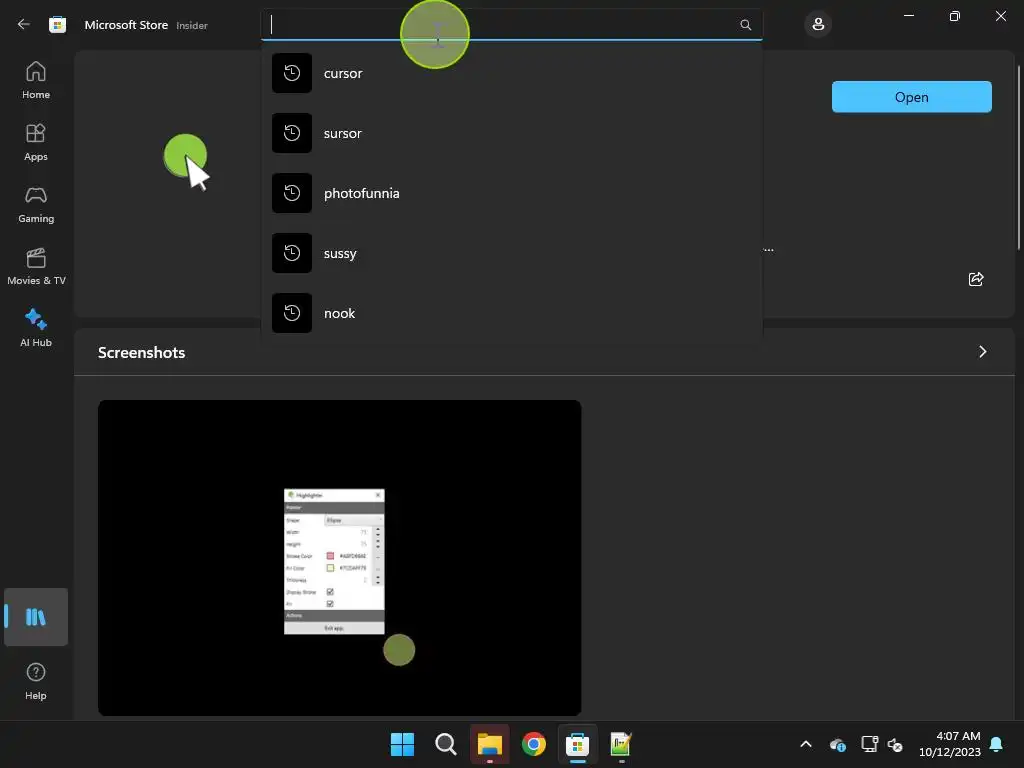Image resolution: width=1024 pixels, height=768 pixels.
Task: Show hidden system tray icons
Action: point(806,744)
